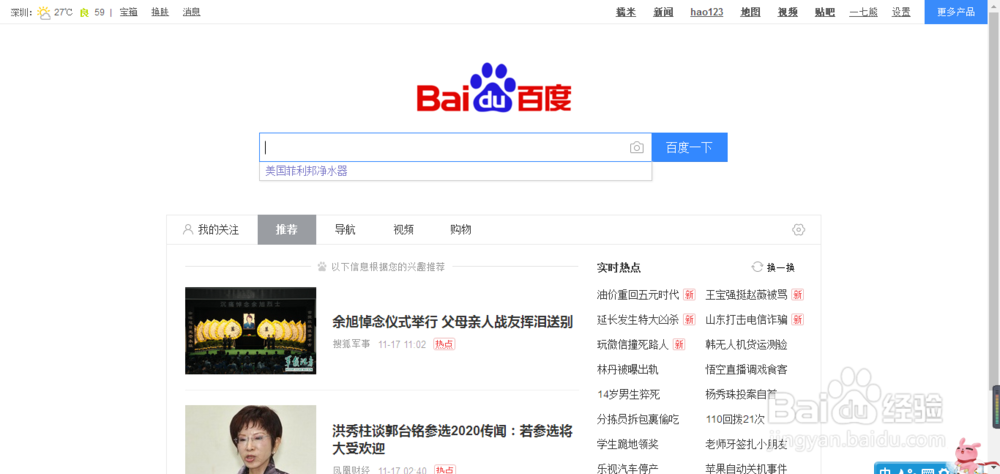Switch to the 推荐 tab

click(287, 230)
